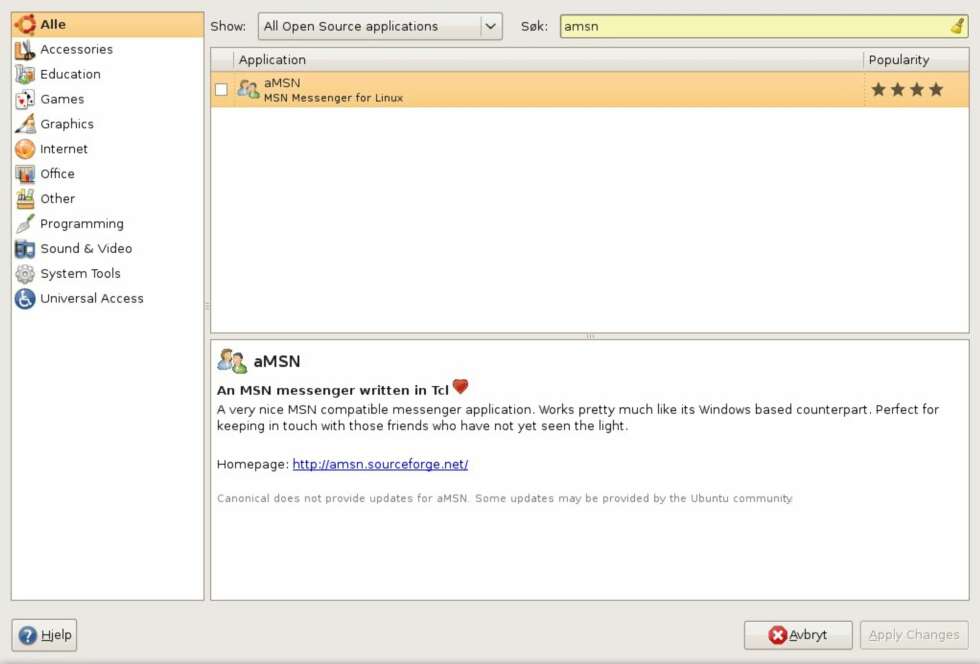Choose the Accessories category label
The height and width of the screenshot is (664, 980).
[77, 49]
